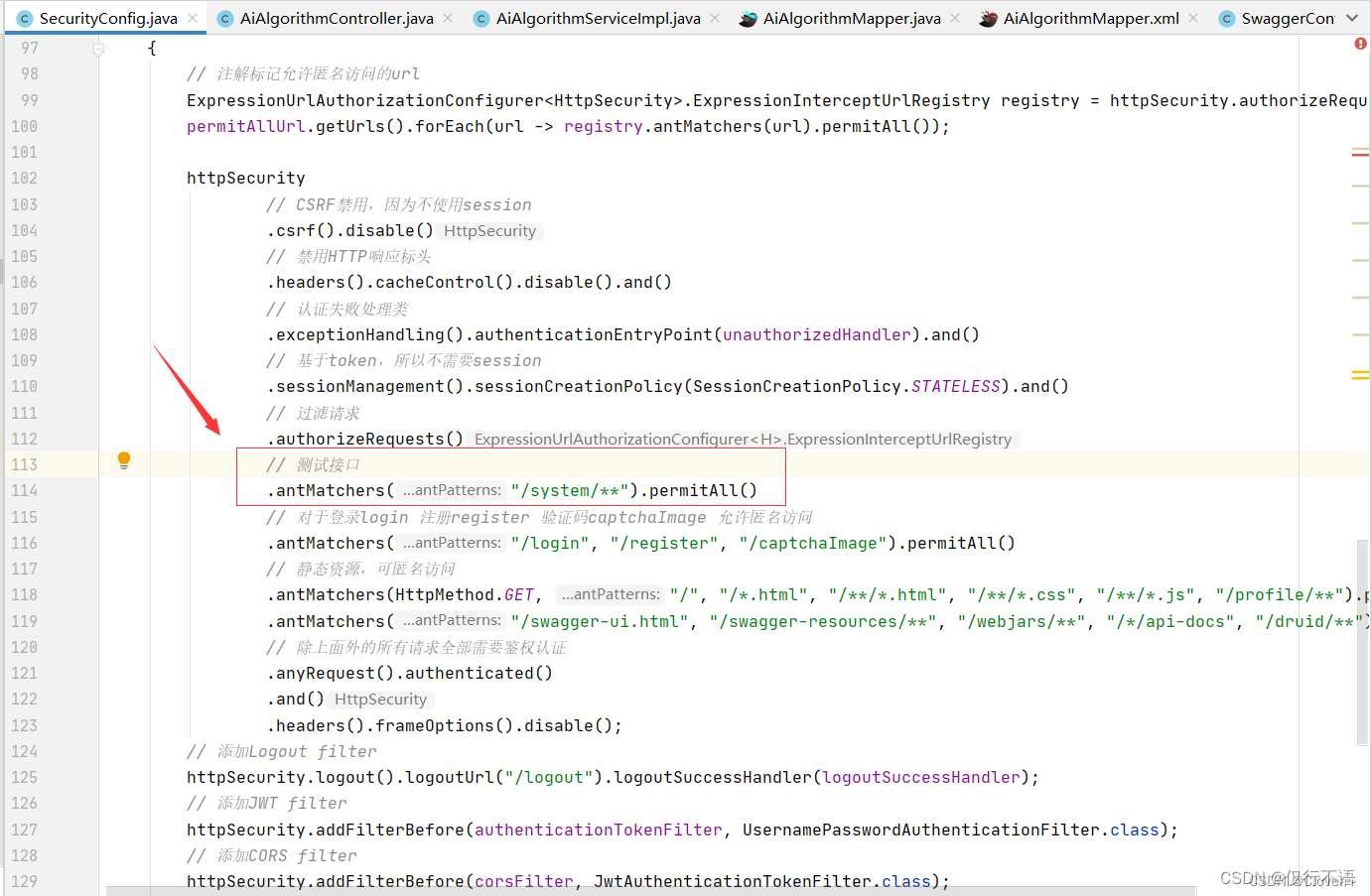Click the "/captchaImage" string on line 116
Image resolution: width=1371 pixels, height=896 pixels.
(813, 543)
